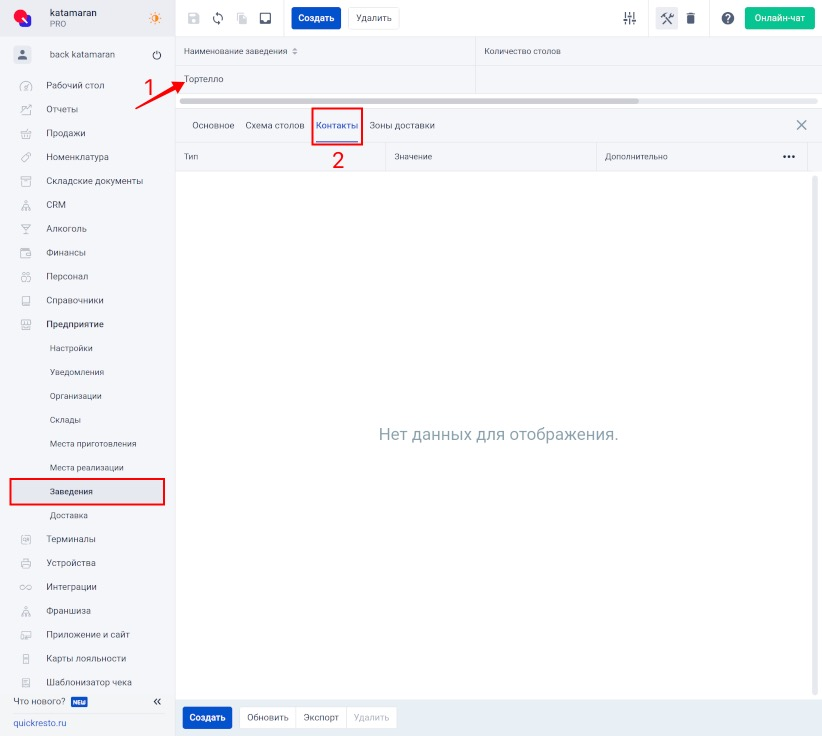This screenshot has width=822, height=736.
Task: Click the save floppy disk icon
Action: pos(193,18)
